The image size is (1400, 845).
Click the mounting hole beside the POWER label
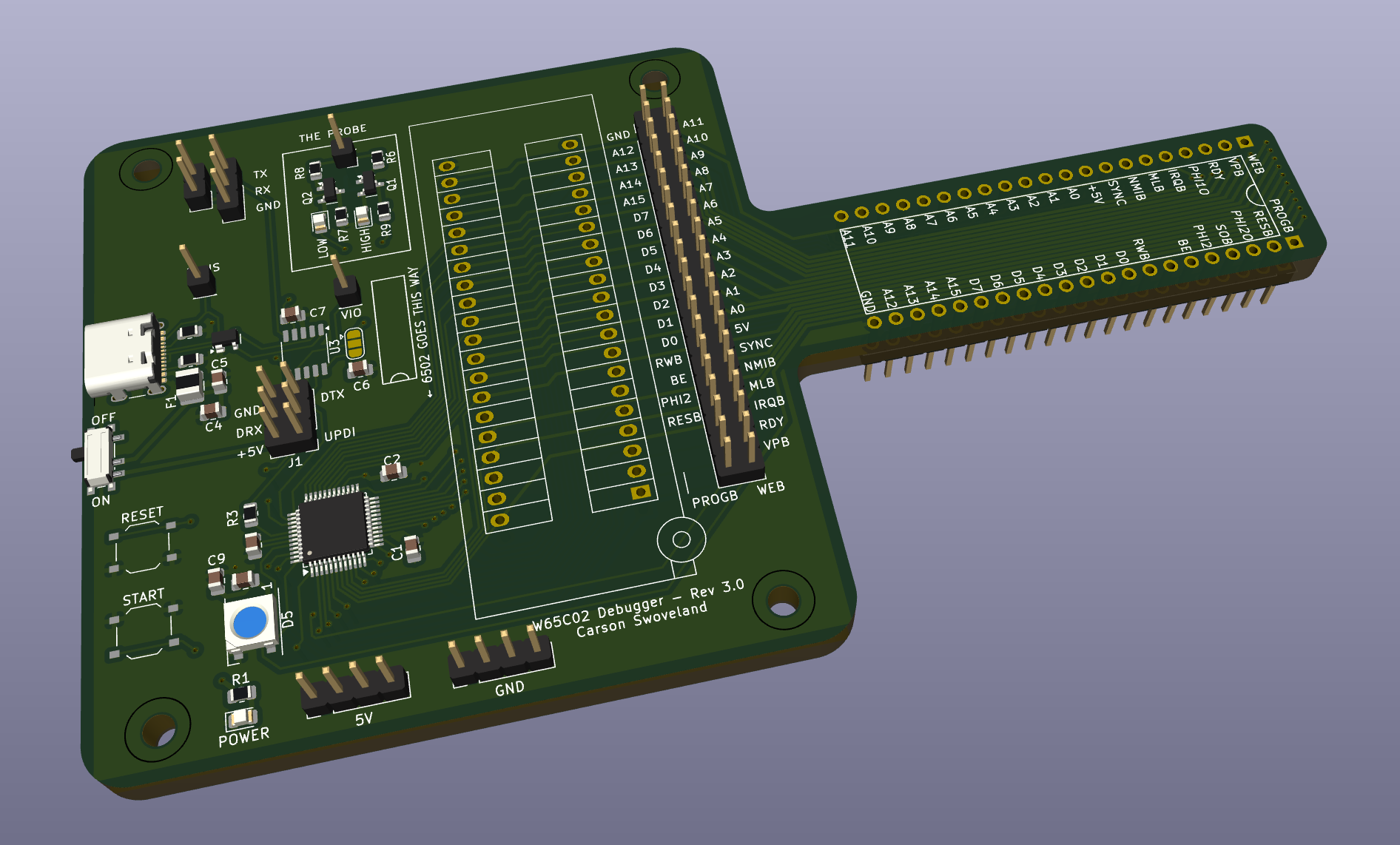click(158, 730)
